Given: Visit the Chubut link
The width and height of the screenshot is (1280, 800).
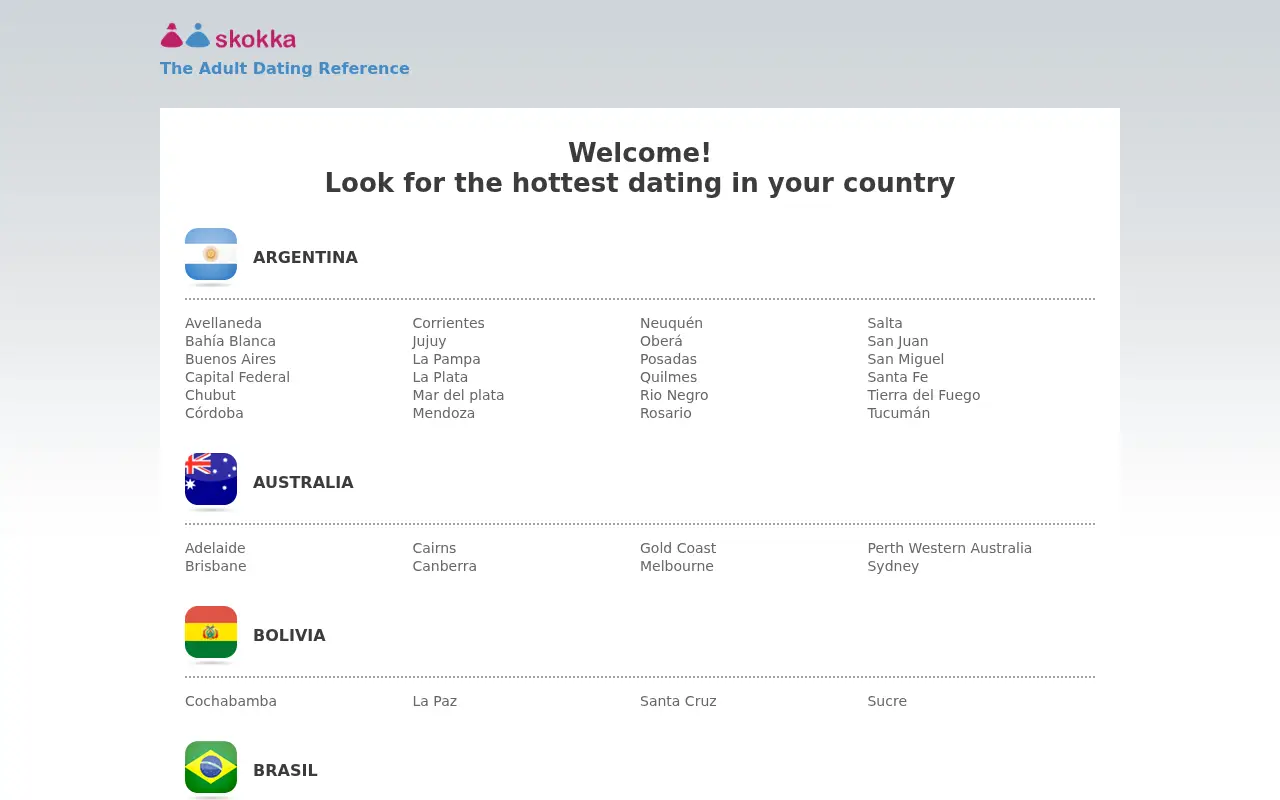Looking at the screenshot, I should click(x=210, y=395).
